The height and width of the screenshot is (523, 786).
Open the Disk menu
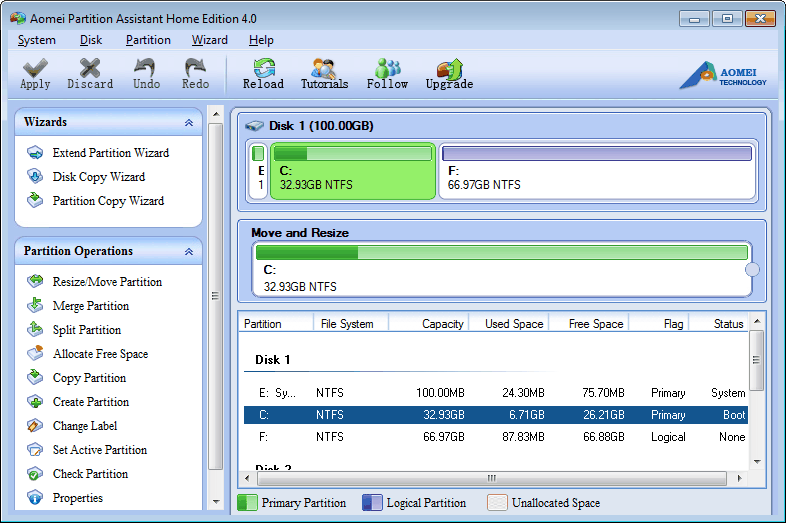tap(91, 40)
